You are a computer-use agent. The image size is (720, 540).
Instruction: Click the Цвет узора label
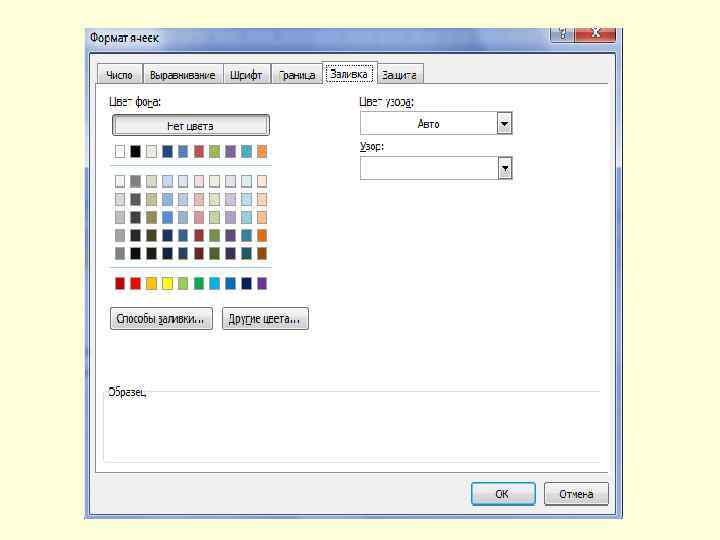386,101
